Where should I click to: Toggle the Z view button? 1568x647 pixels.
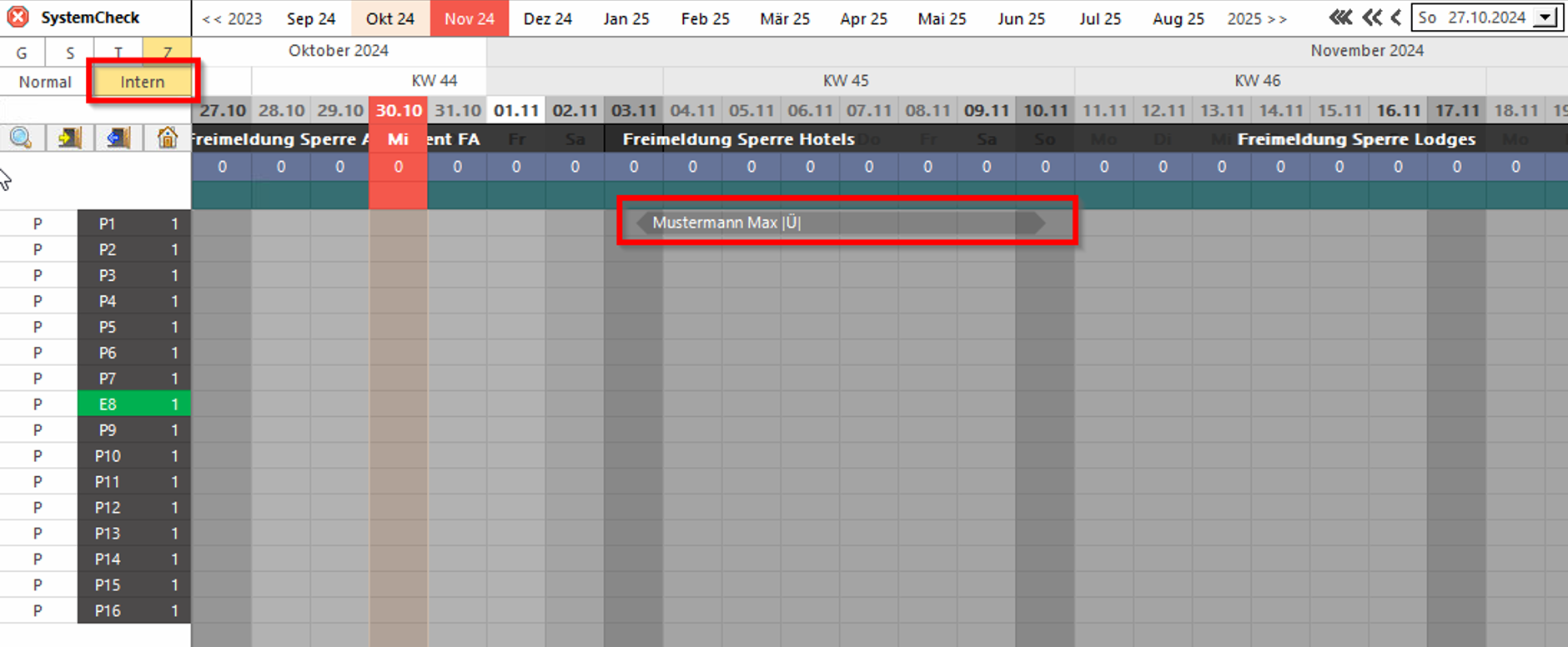(167, 53)
